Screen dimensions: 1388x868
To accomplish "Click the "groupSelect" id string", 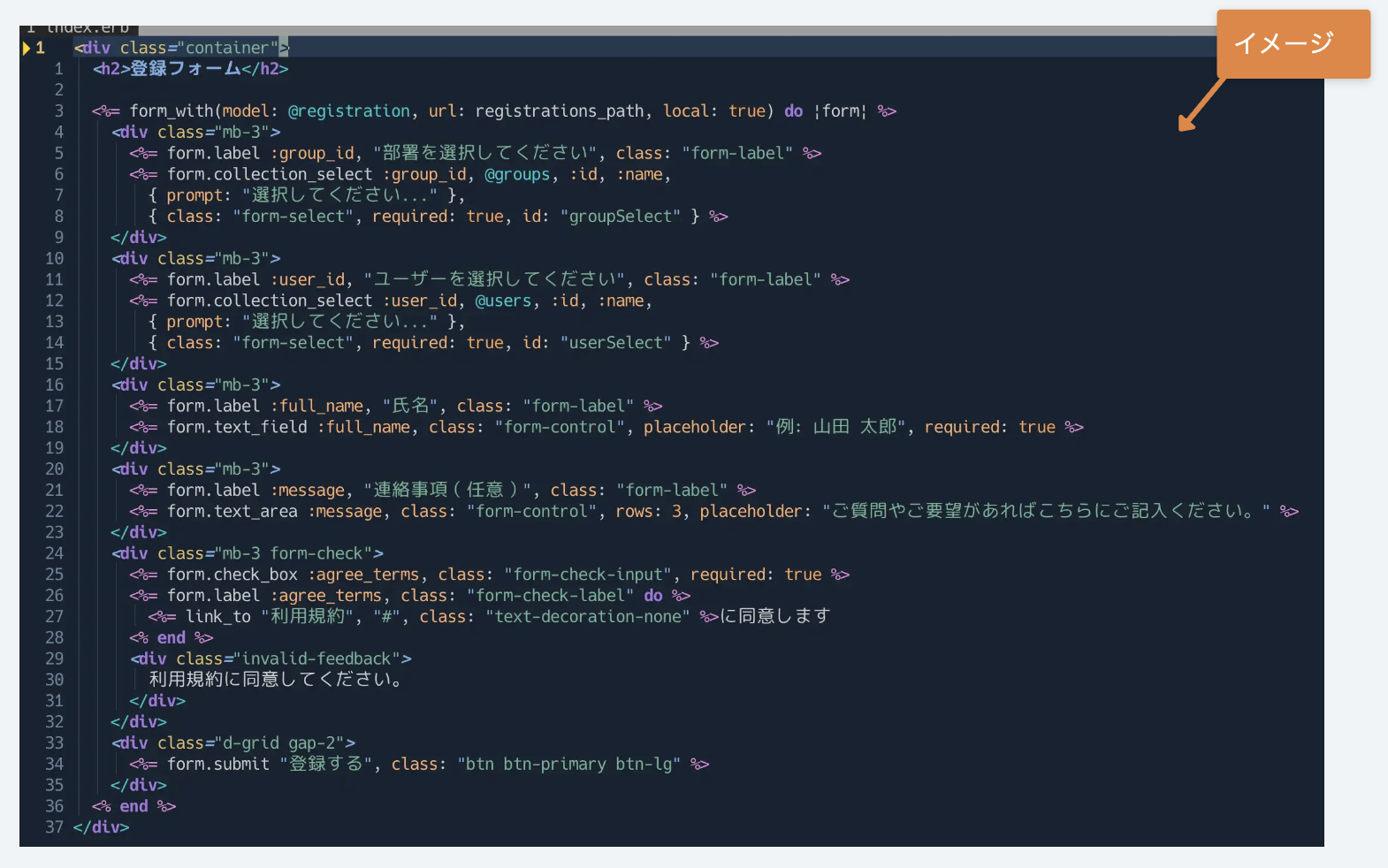I will coord(620,217).
